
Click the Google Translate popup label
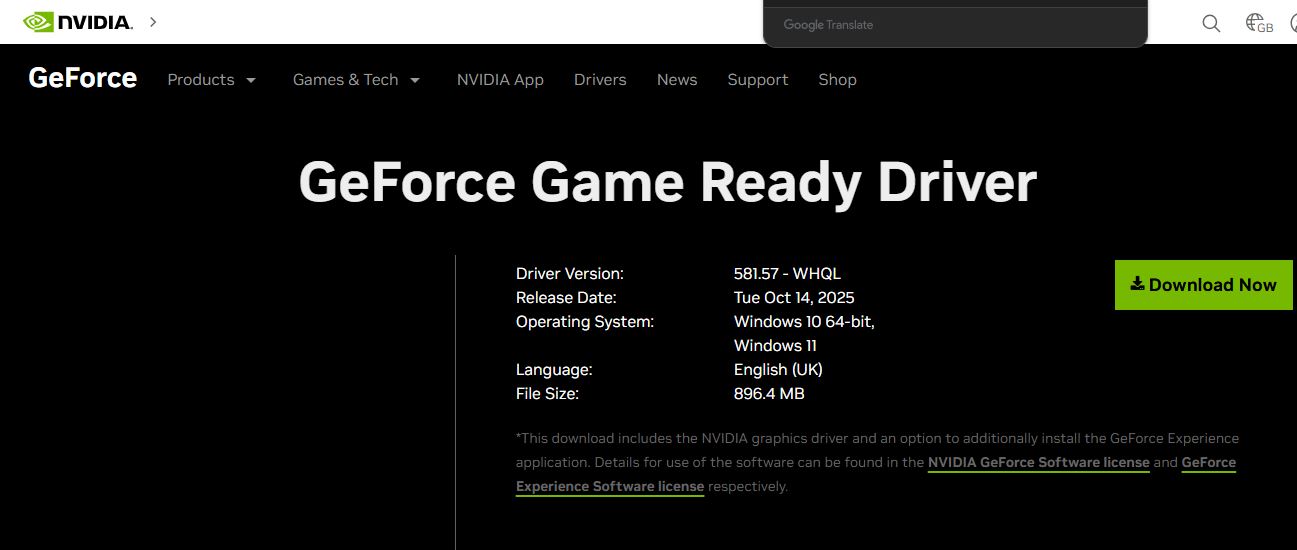point(828,25)
